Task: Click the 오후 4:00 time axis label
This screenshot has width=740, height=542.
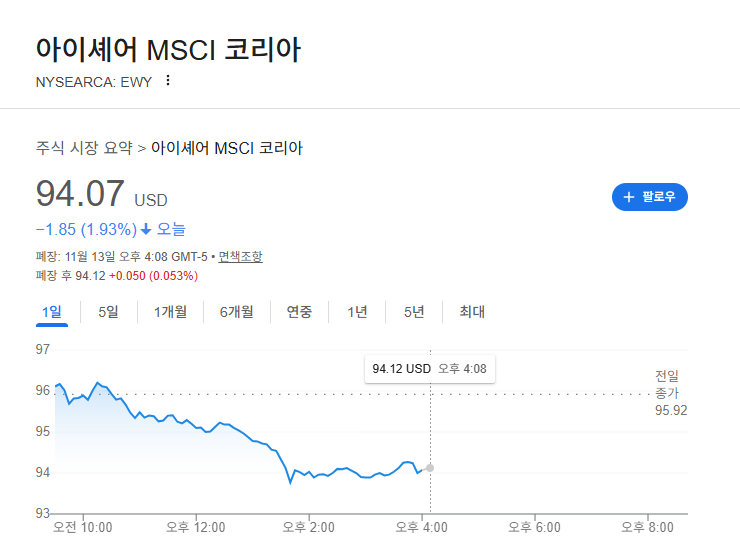Action: (x=421, y=527)
